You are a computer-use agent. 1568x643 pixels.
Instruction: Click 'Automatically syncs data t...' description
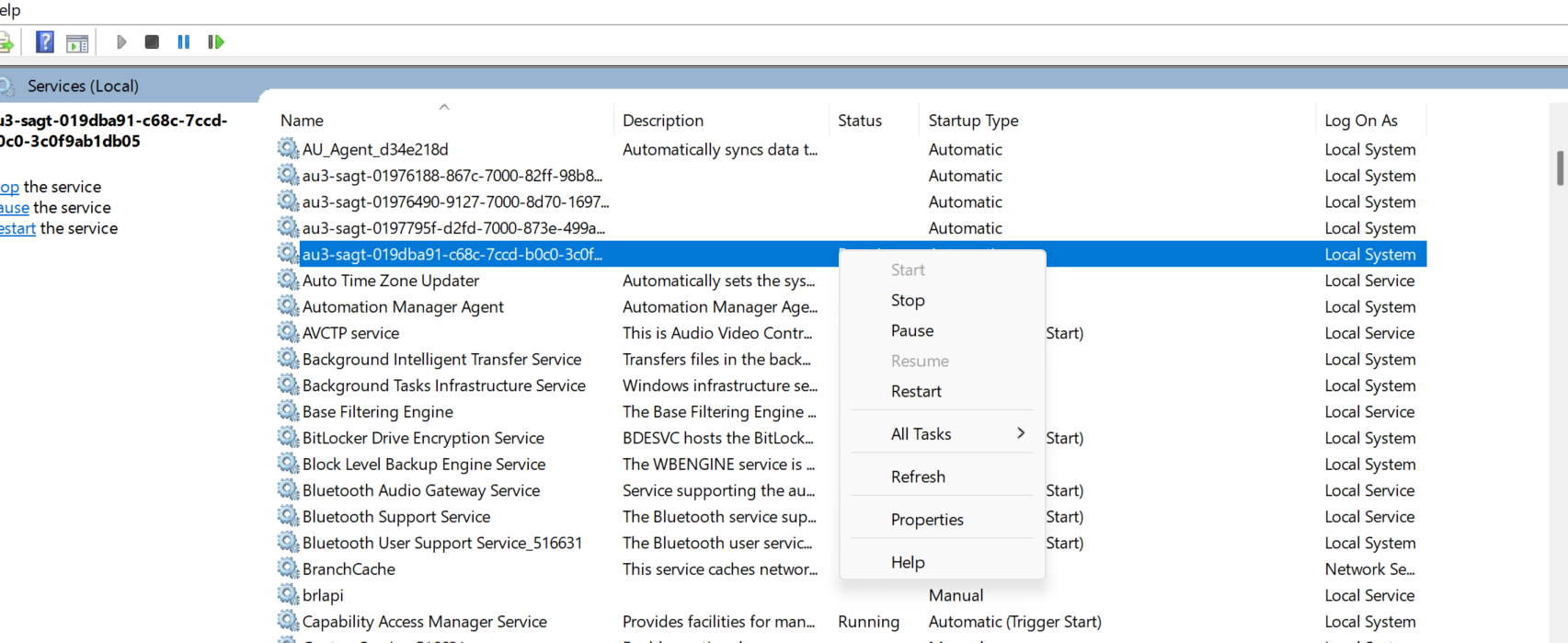[x=720, y=149]
